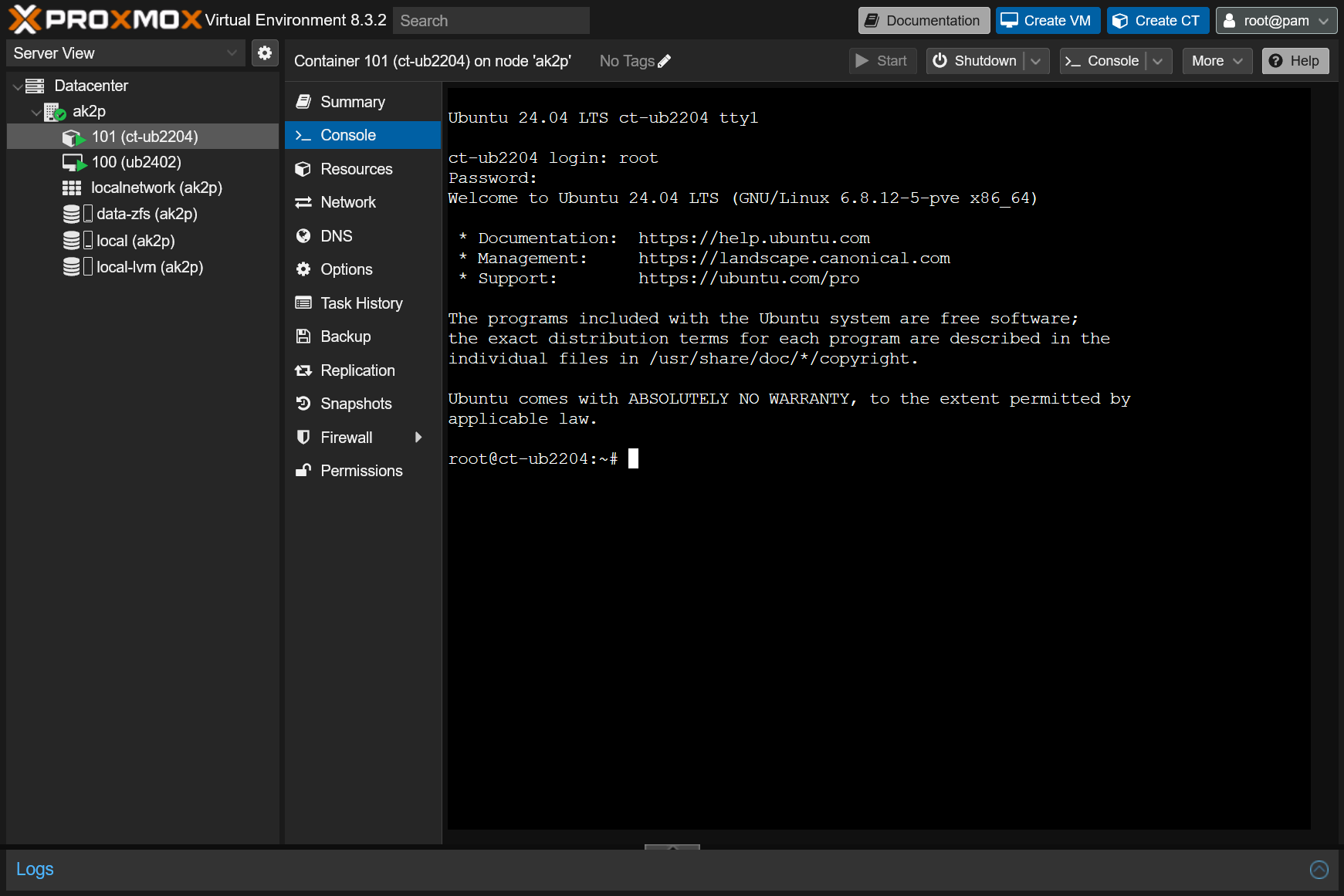Click the Datacenter server icon
Screen dimensions: 1344x896
(35, 86)
